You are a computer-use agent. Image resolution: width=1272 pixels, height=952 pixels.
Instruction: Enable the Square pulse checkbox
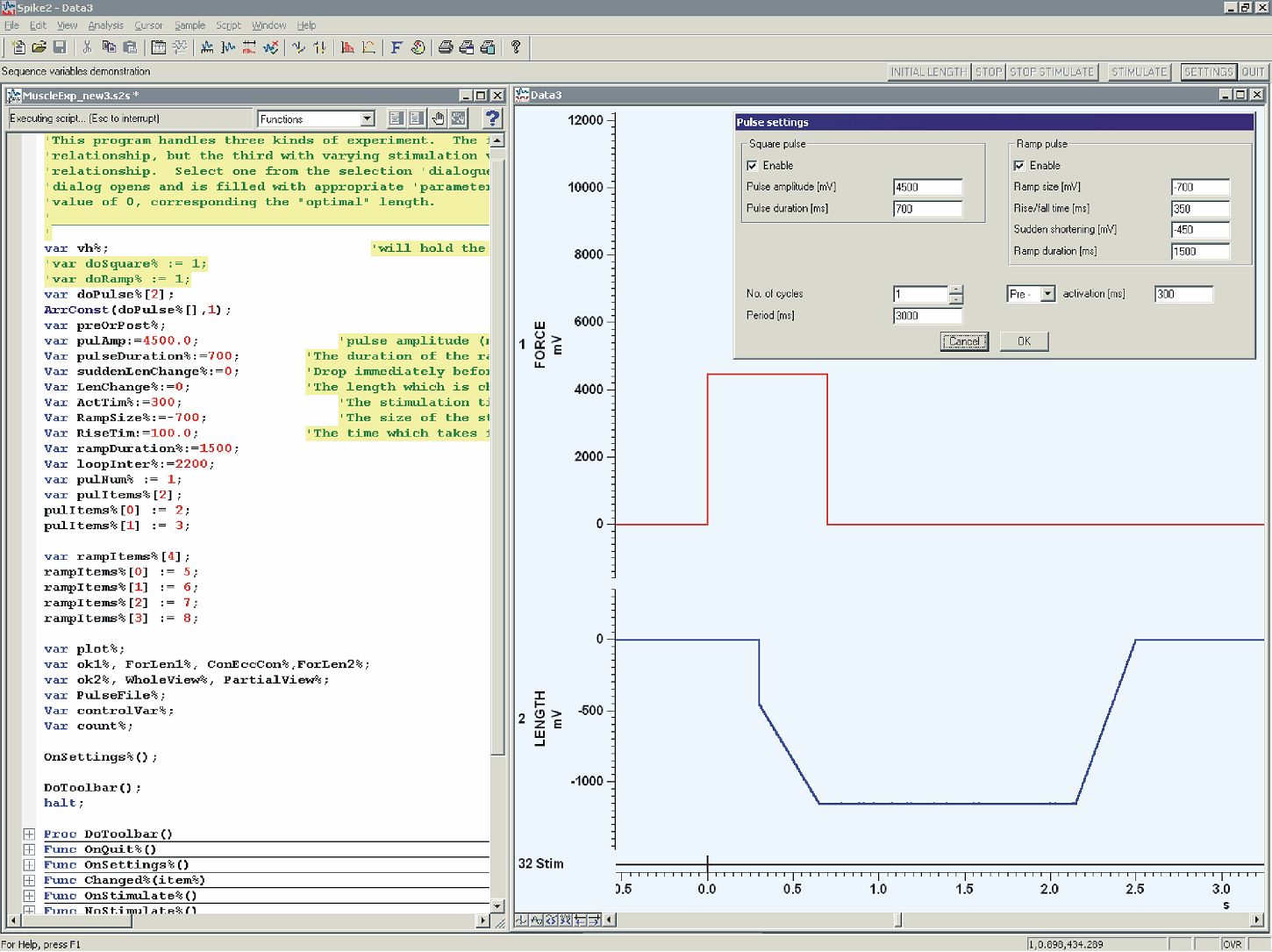[752, 165]
